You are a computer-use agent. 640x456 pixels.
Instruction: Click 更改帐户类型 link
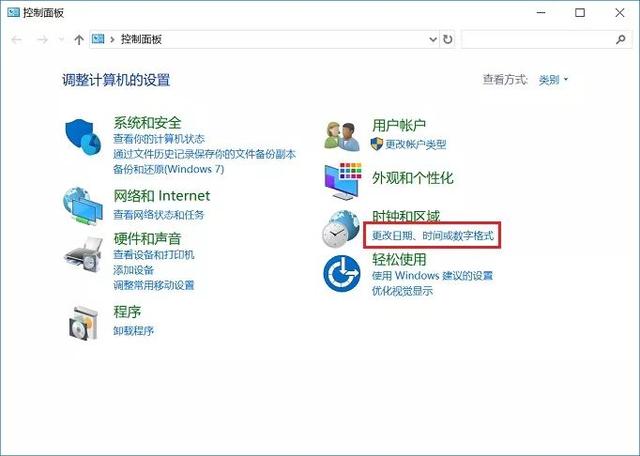pos(416,144)
